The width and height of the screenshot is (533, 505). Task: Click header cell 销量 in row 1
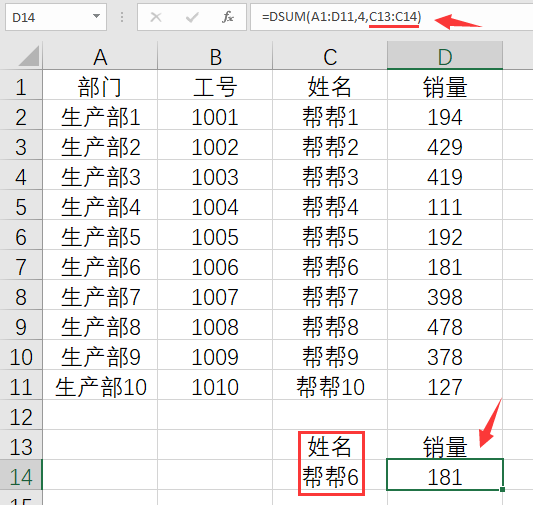[x=445, y=85]
